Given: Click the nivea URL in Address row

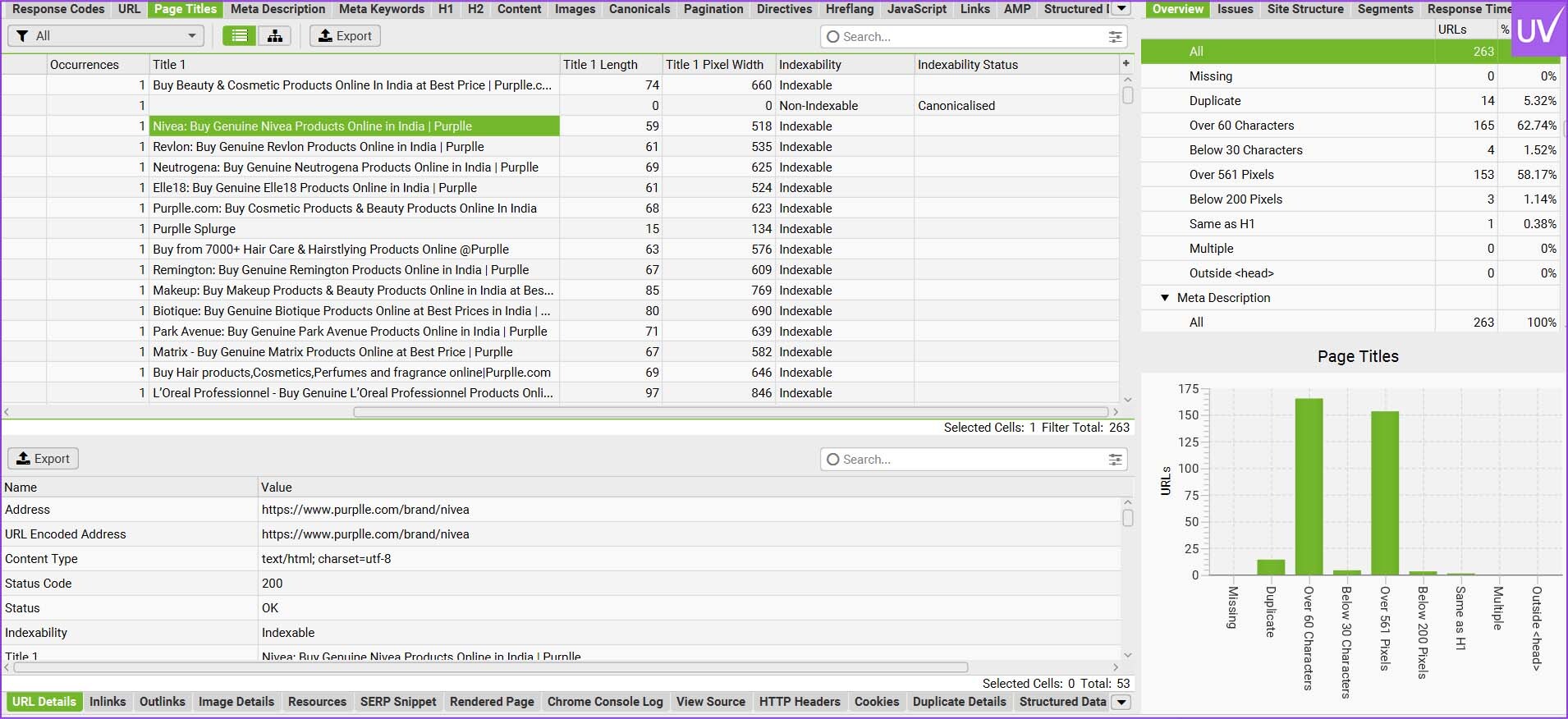Looking at the screenshot, I should pyautogui.click(x=365, y=510).
